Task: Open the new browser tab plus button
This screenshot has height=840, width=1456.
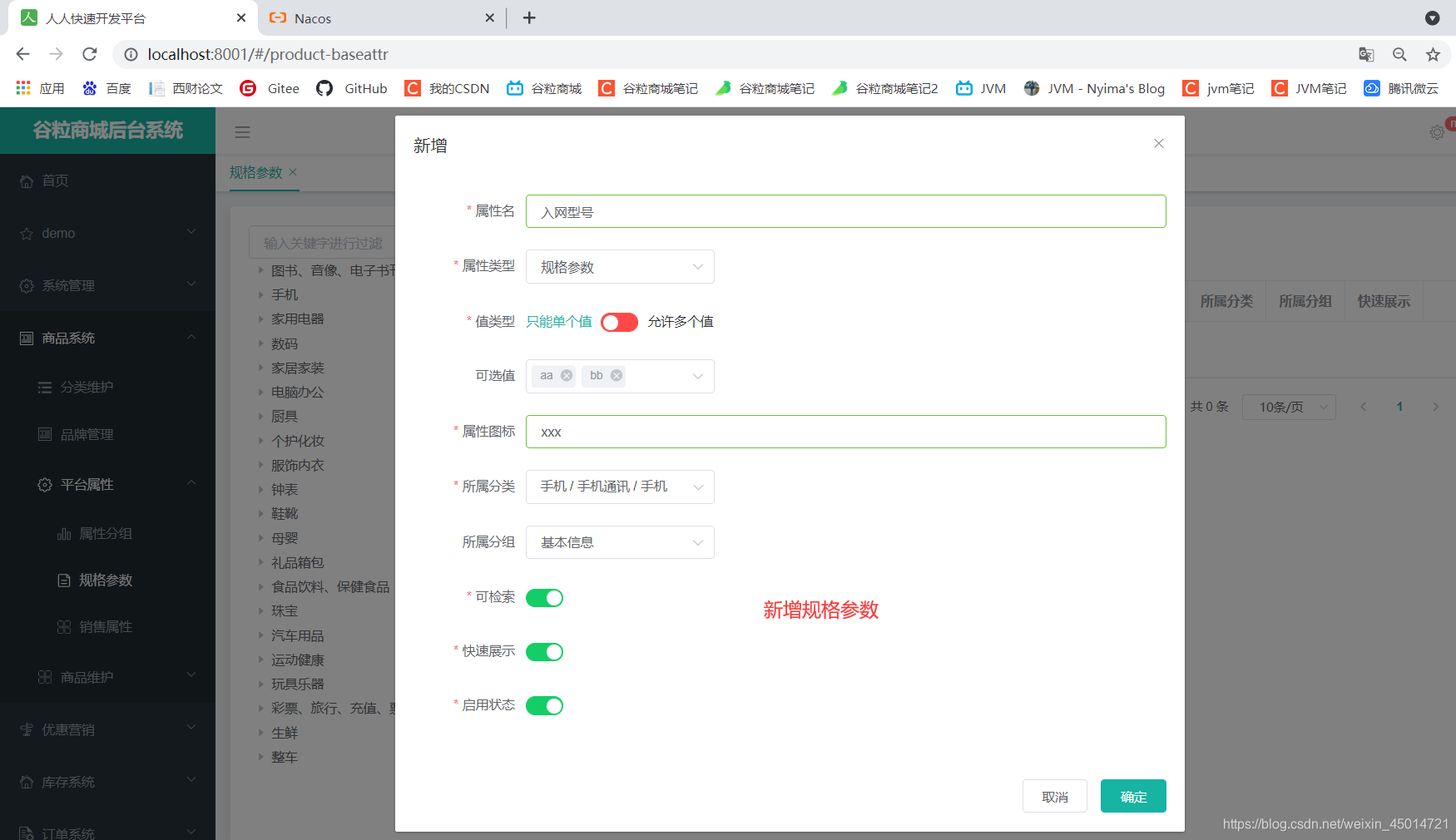Action: click(x=529, y=17)
